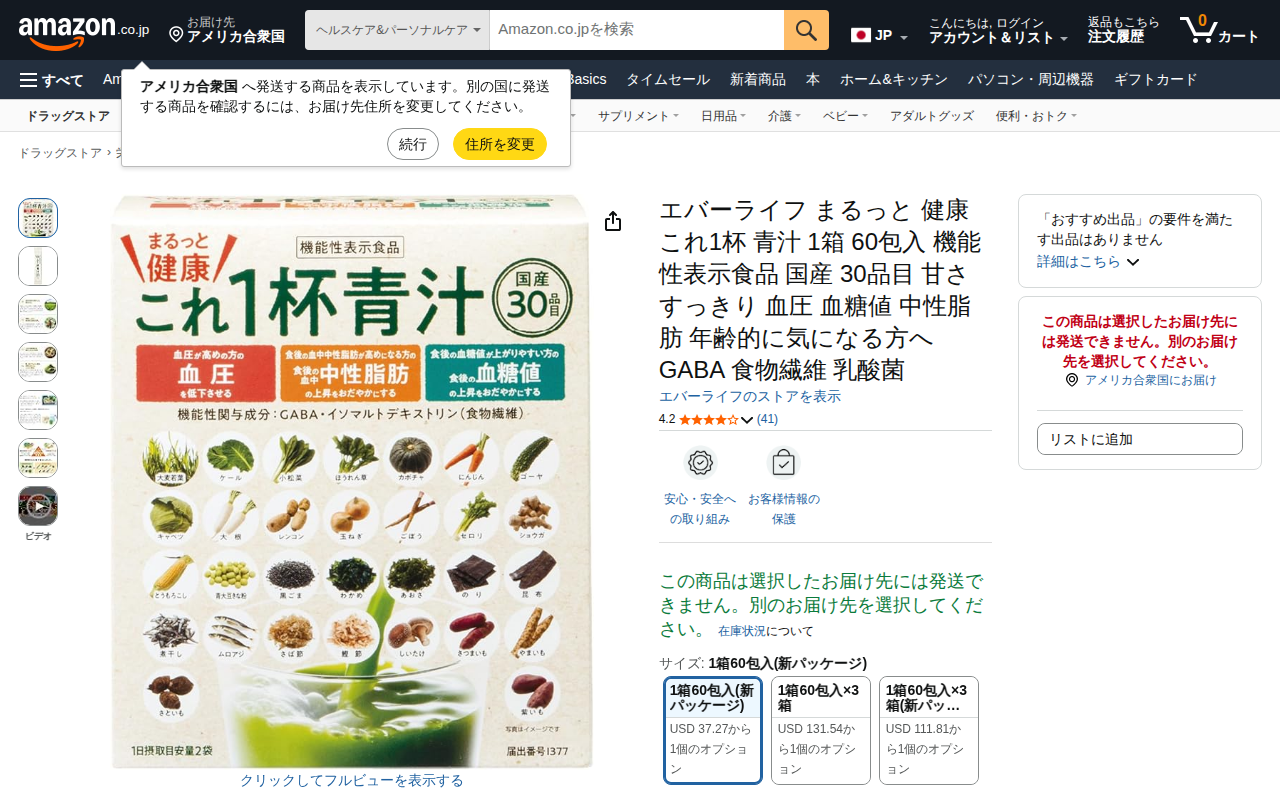Expand 詳細はこちら chevron

click(x=1133, y=262)
